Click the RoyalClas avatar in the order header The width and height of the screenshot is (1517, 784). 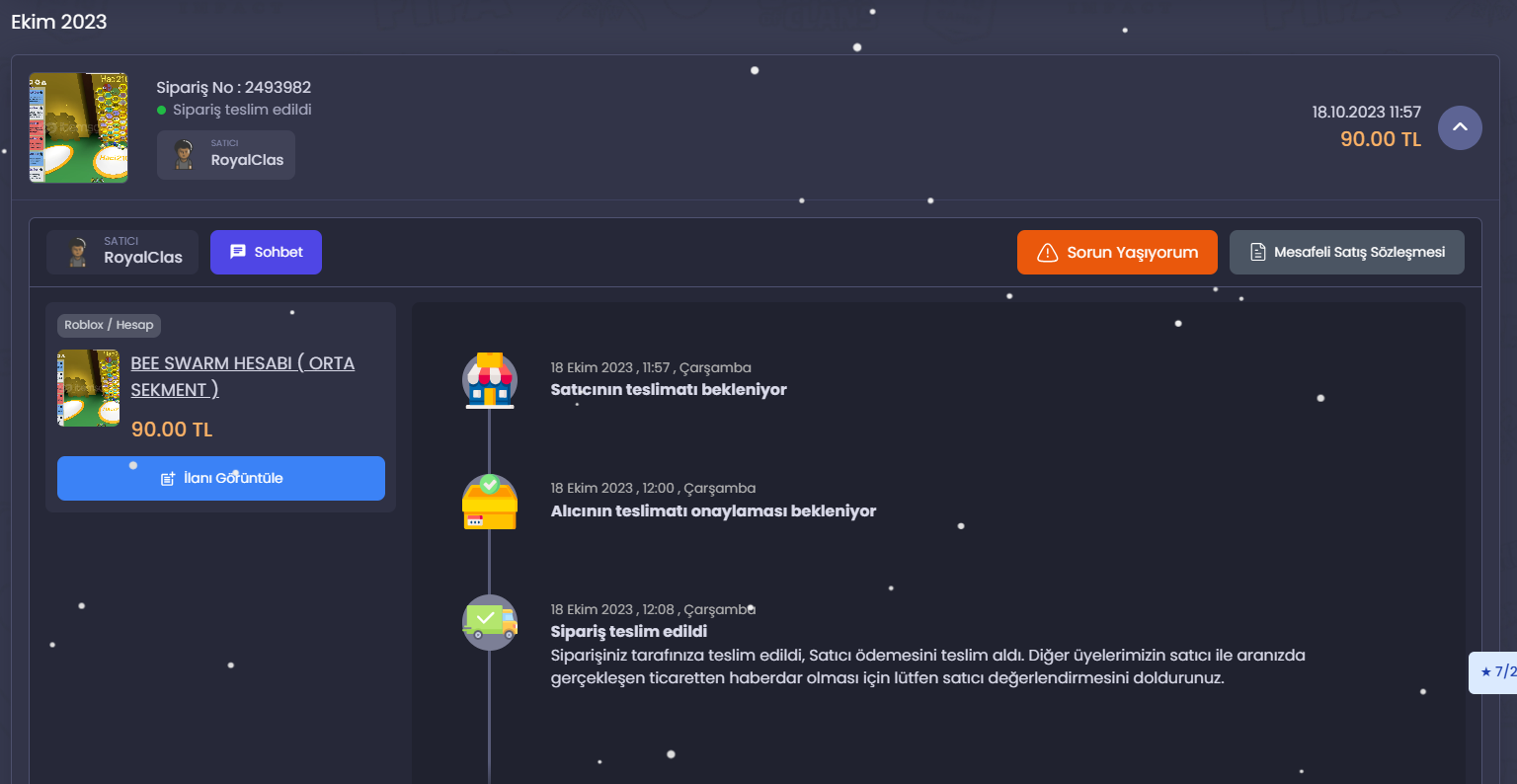pos(184,155)
